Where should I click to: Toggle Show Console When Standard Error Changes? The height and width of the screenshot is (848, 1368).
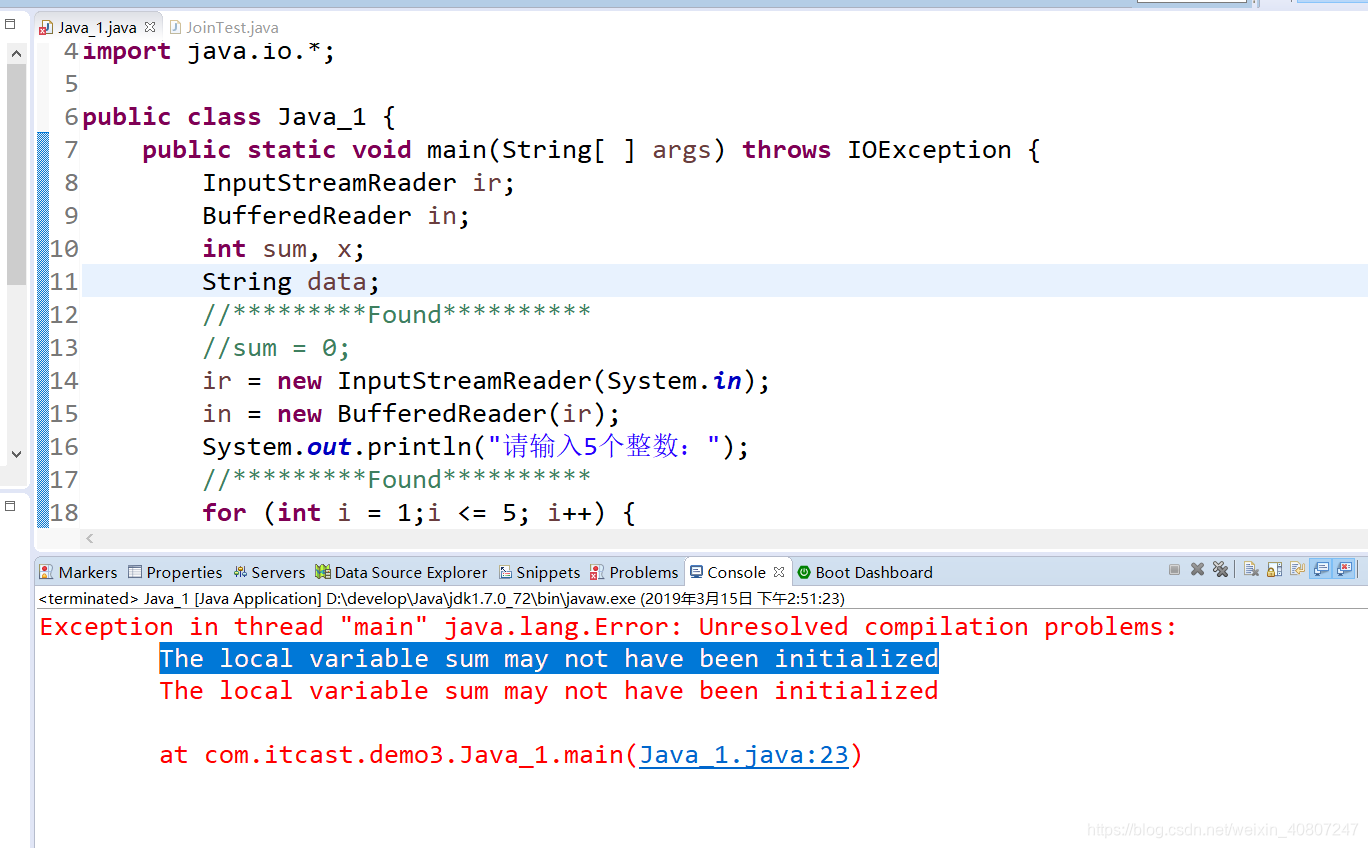1344,569
